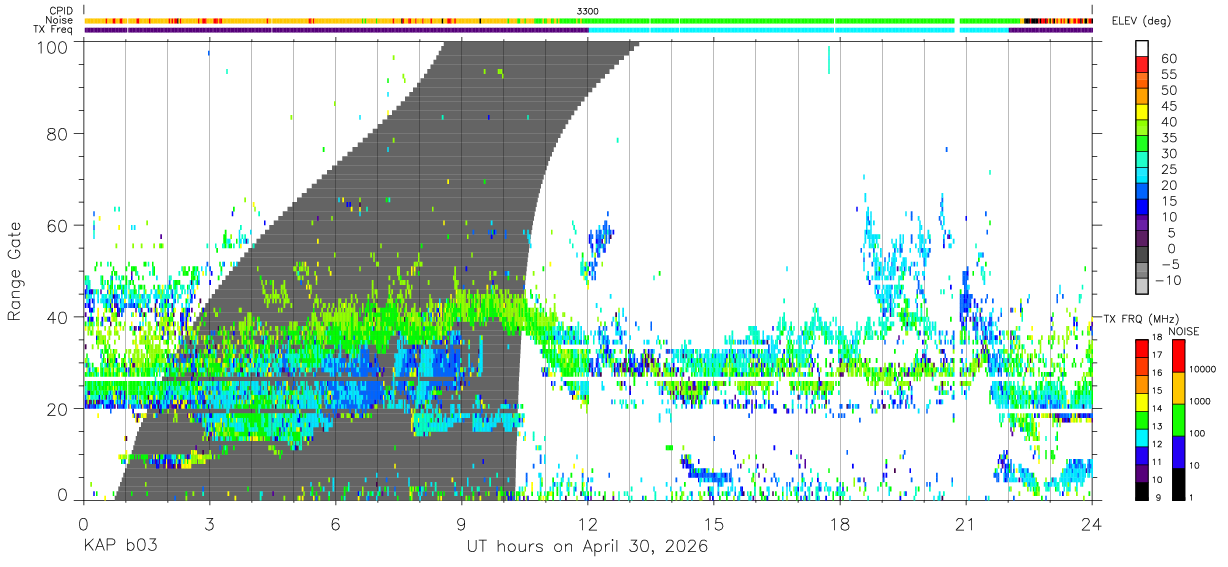1228x567 pixels.
Task: Click the 60 label on elevation colorbar
Action: [1168, 58]
